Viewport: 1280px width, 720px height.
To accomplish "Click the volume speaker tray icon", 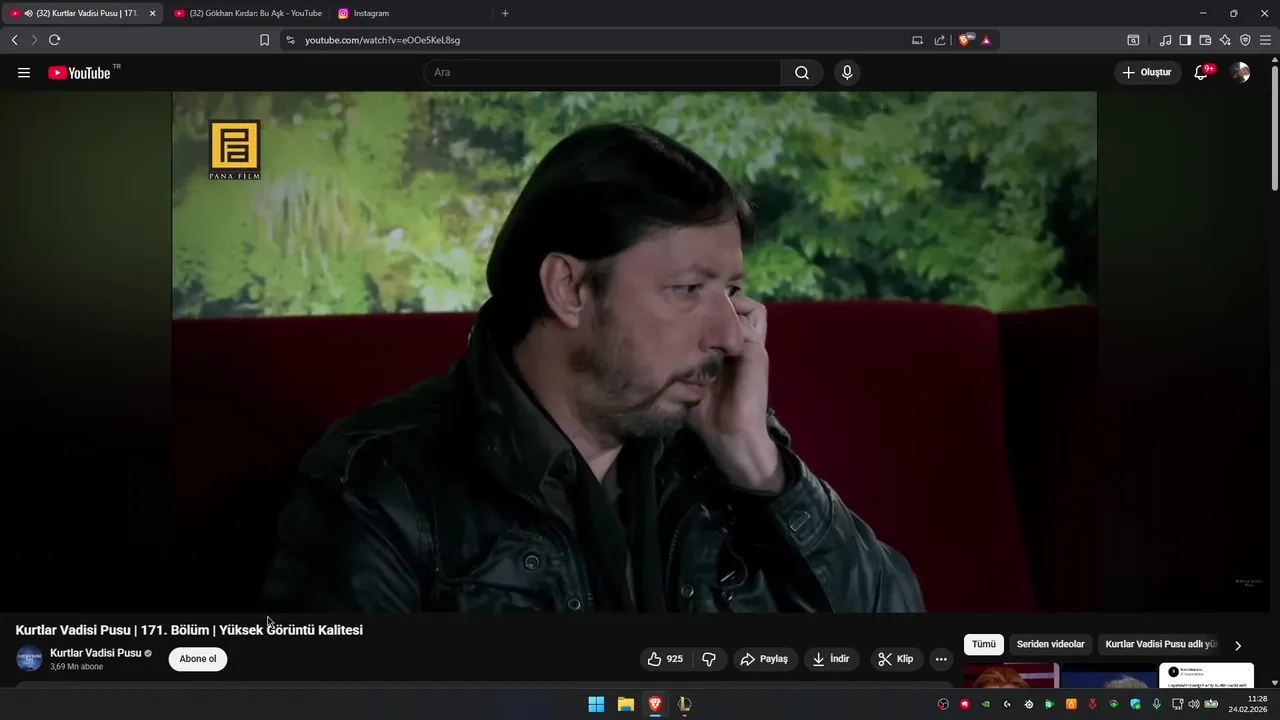I will pyautogui.click(x=1193, y=704).
